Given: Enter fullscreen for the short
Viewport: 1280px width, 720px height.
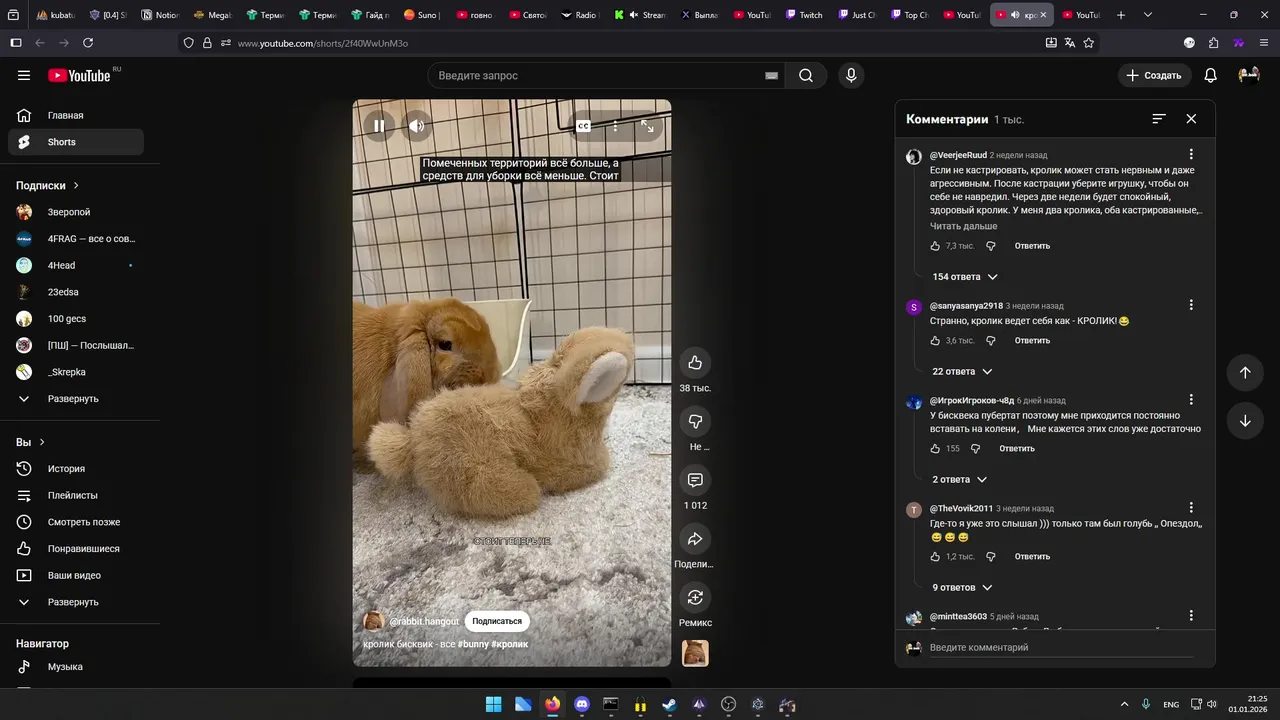Looking at the screenshot, I should 647,126.
